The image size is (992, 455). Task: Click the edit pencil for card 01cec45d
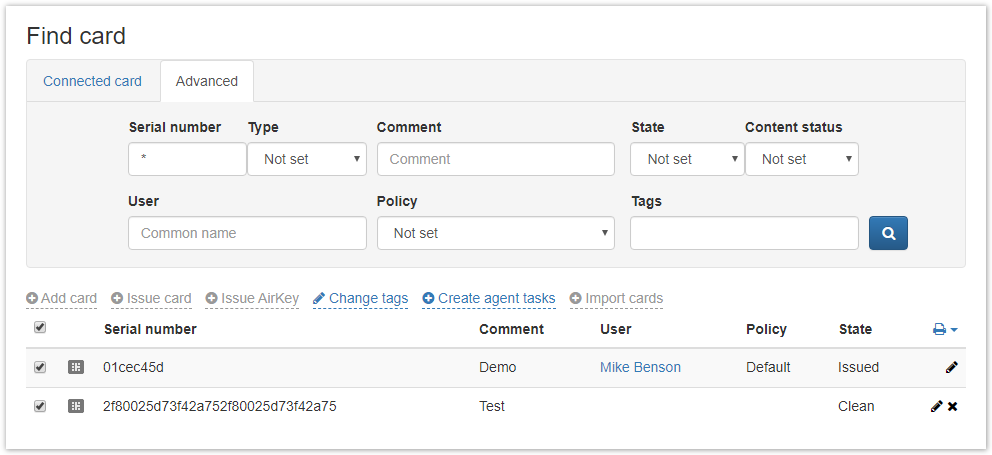pos(951,367)
